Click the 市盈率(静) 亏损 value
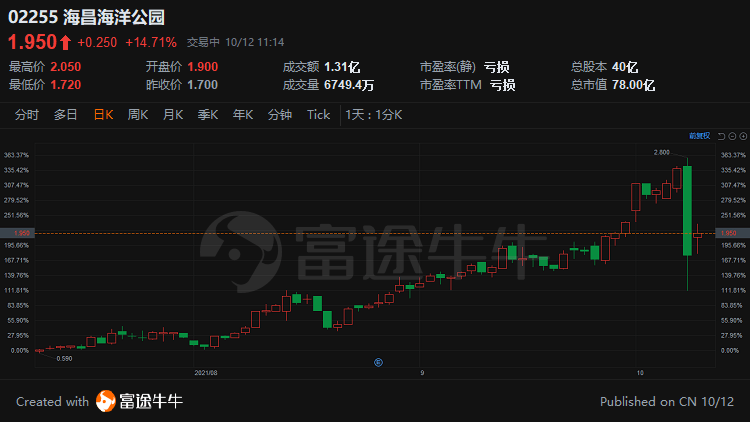 point(496,67)
